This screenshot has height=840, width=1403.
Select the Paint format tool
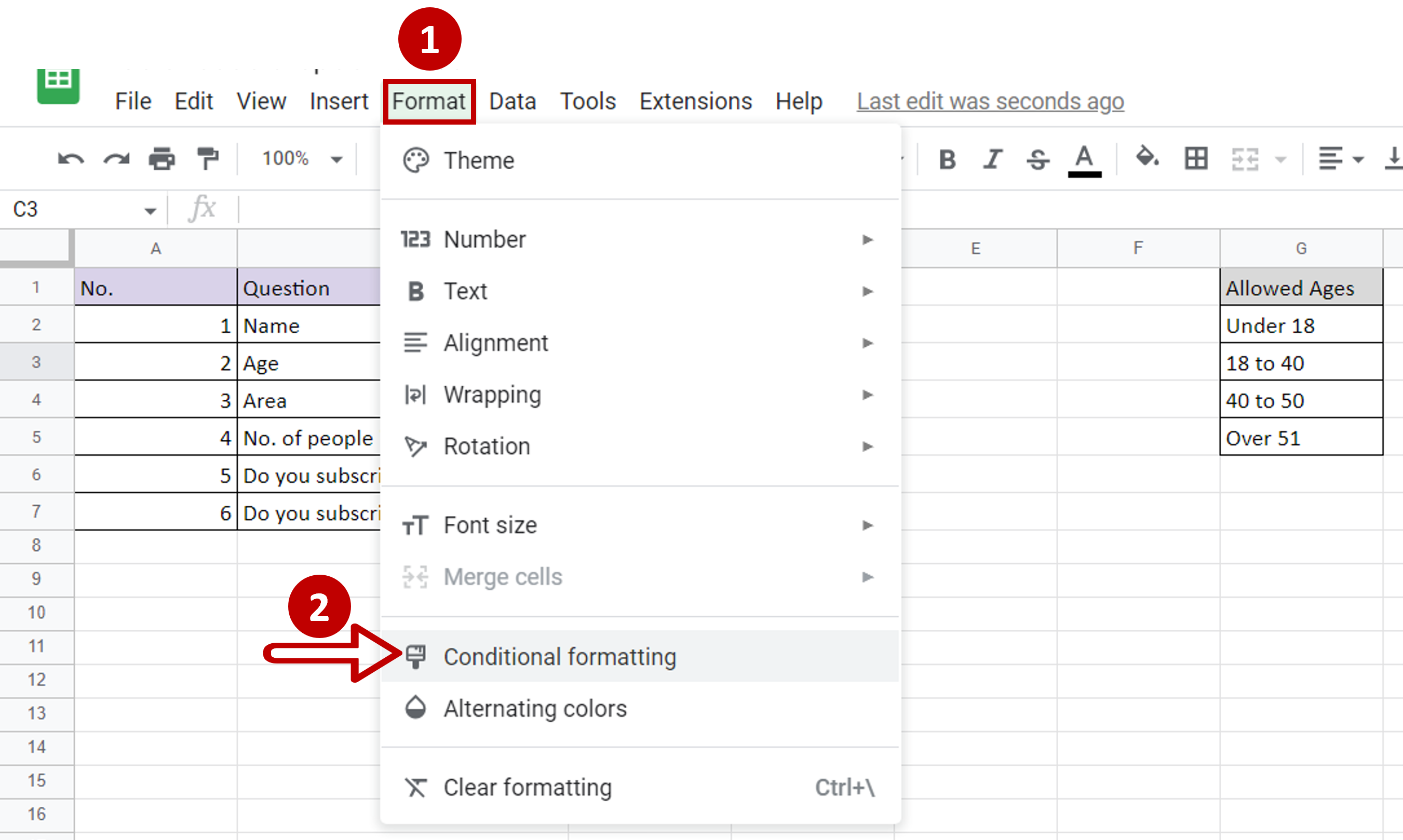click(x=207, y=159)
